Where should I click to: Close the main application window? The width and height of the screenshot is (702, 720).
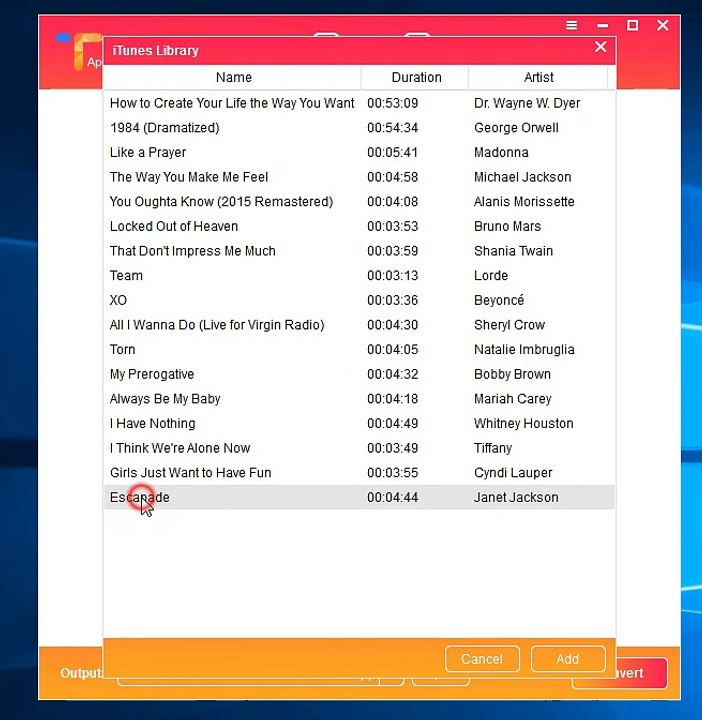pyautogui.click(x=663, y=25)
